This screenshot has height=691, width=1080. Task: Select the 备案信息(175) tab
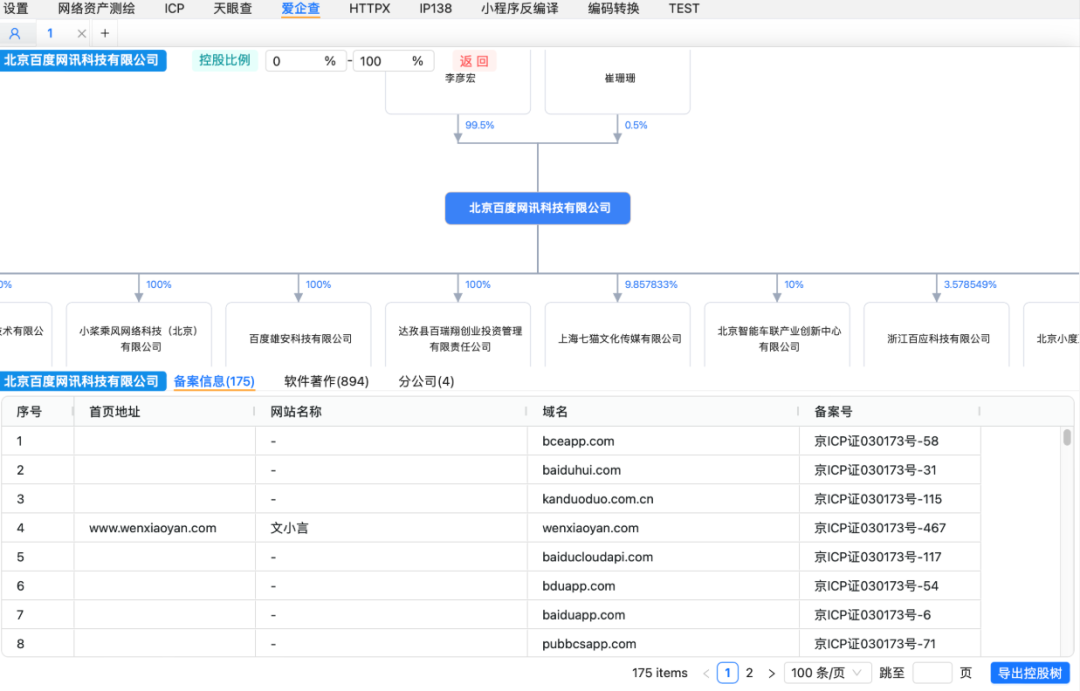(x=213, y=381)
